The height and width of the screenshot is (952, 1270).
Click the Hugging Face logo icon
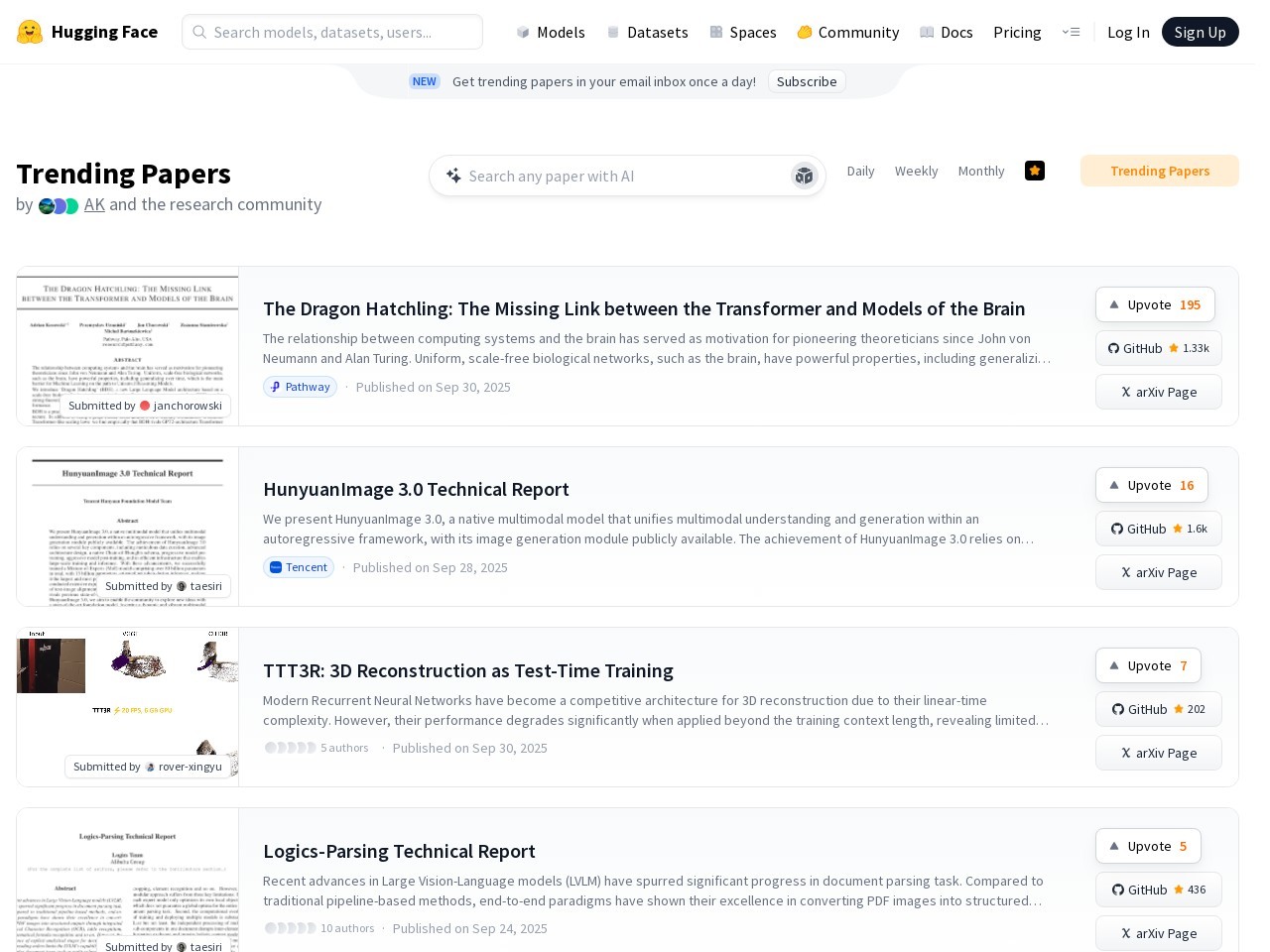coord(30,32)
